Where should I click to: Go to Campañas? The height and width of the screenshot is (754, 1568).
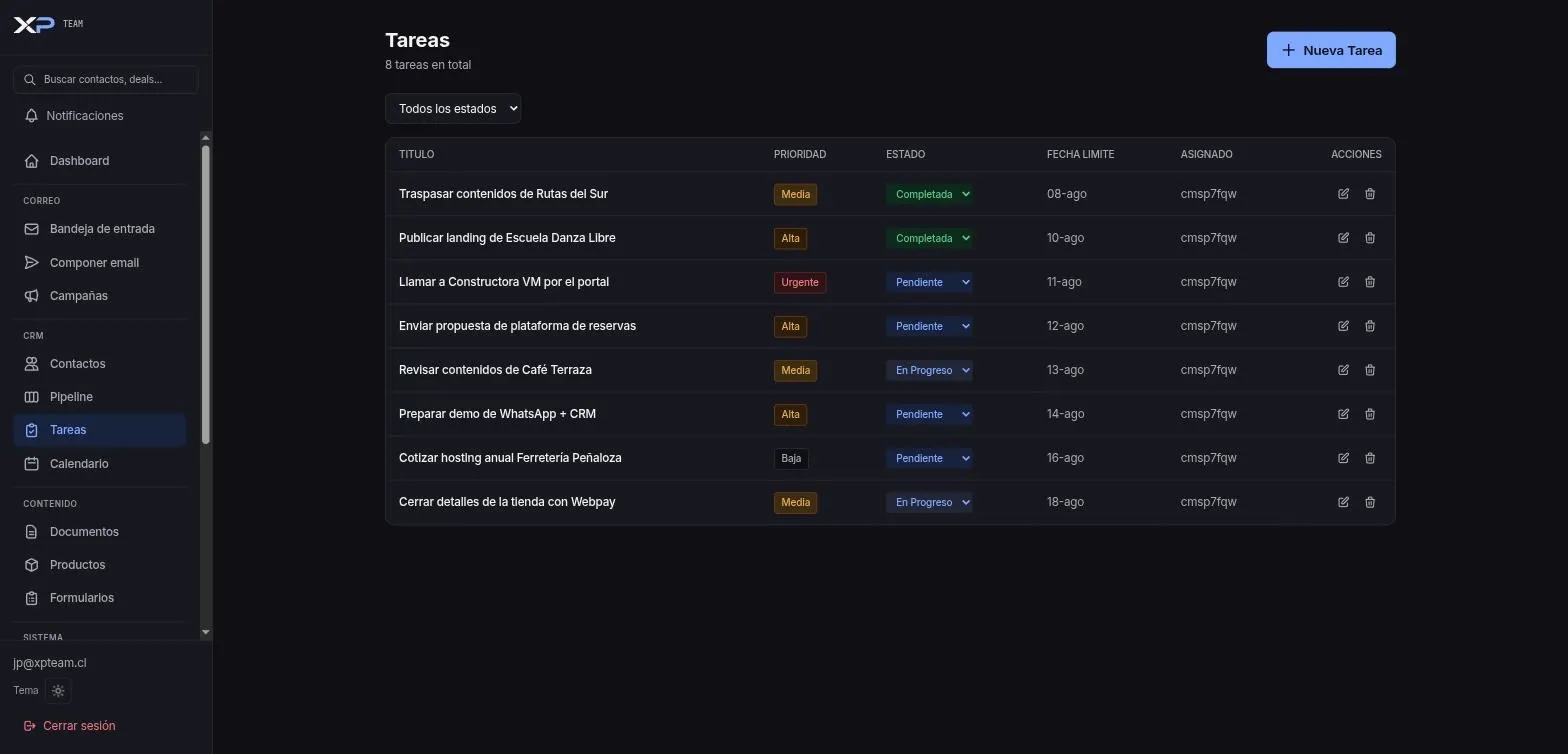[100, 296]
